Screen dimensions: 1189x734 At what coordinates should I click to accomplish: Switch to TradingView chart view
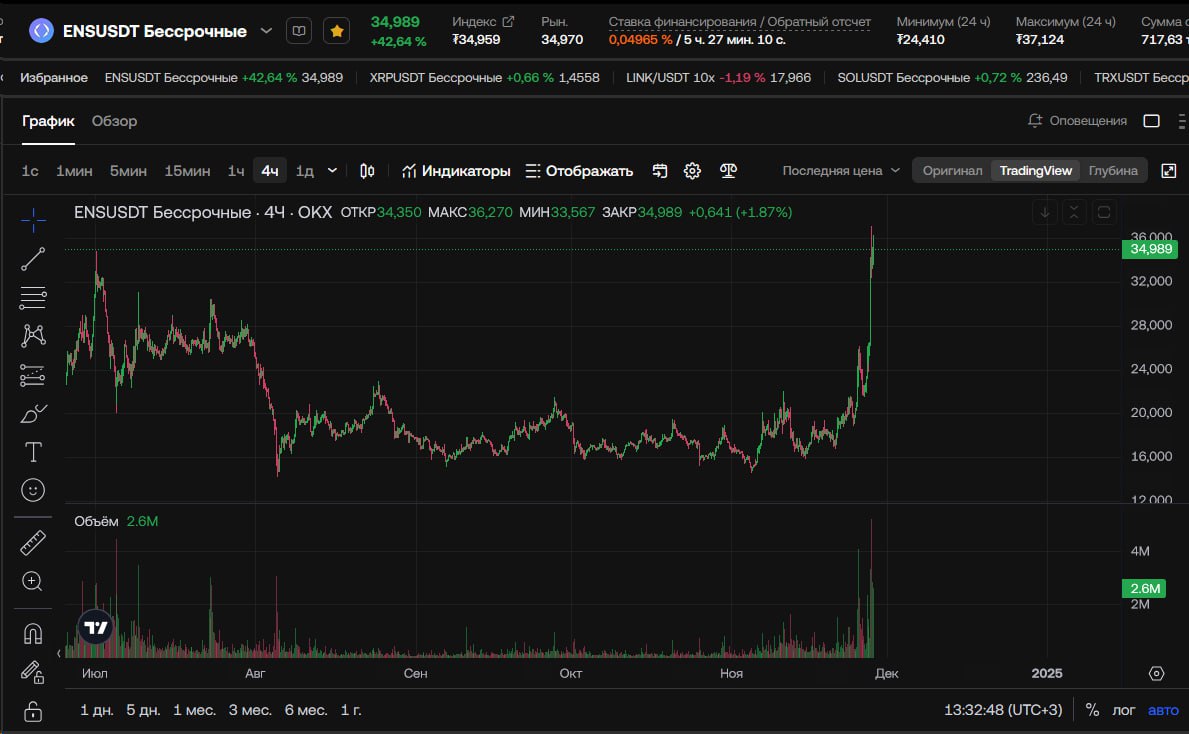click(x=1036, y=171)
